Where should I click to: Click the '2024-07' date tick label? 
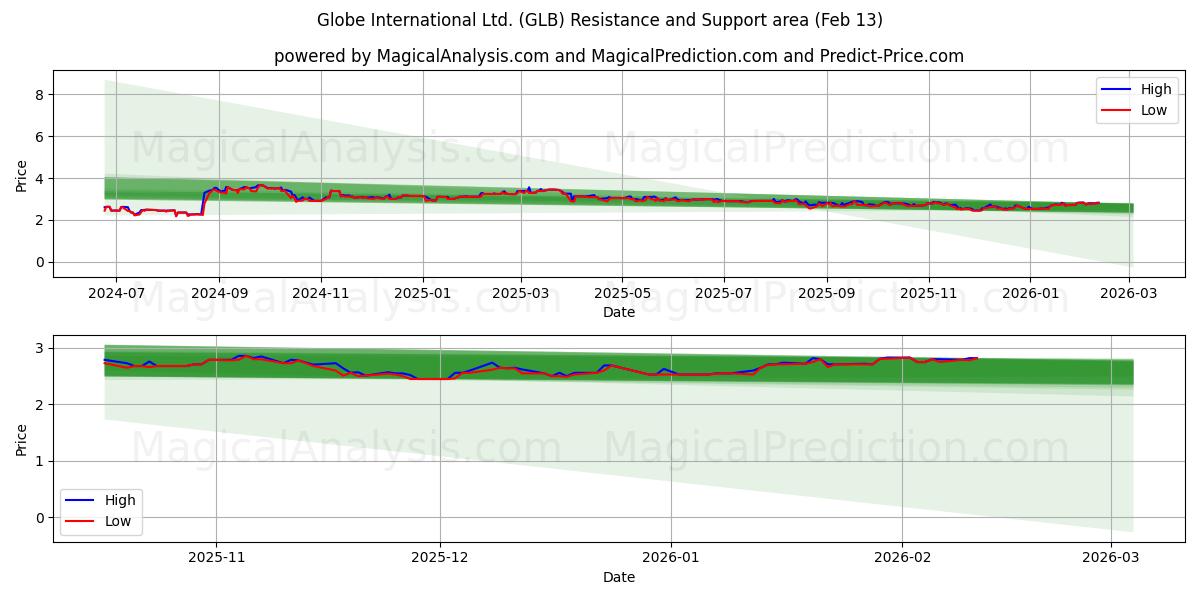(116, 294)
